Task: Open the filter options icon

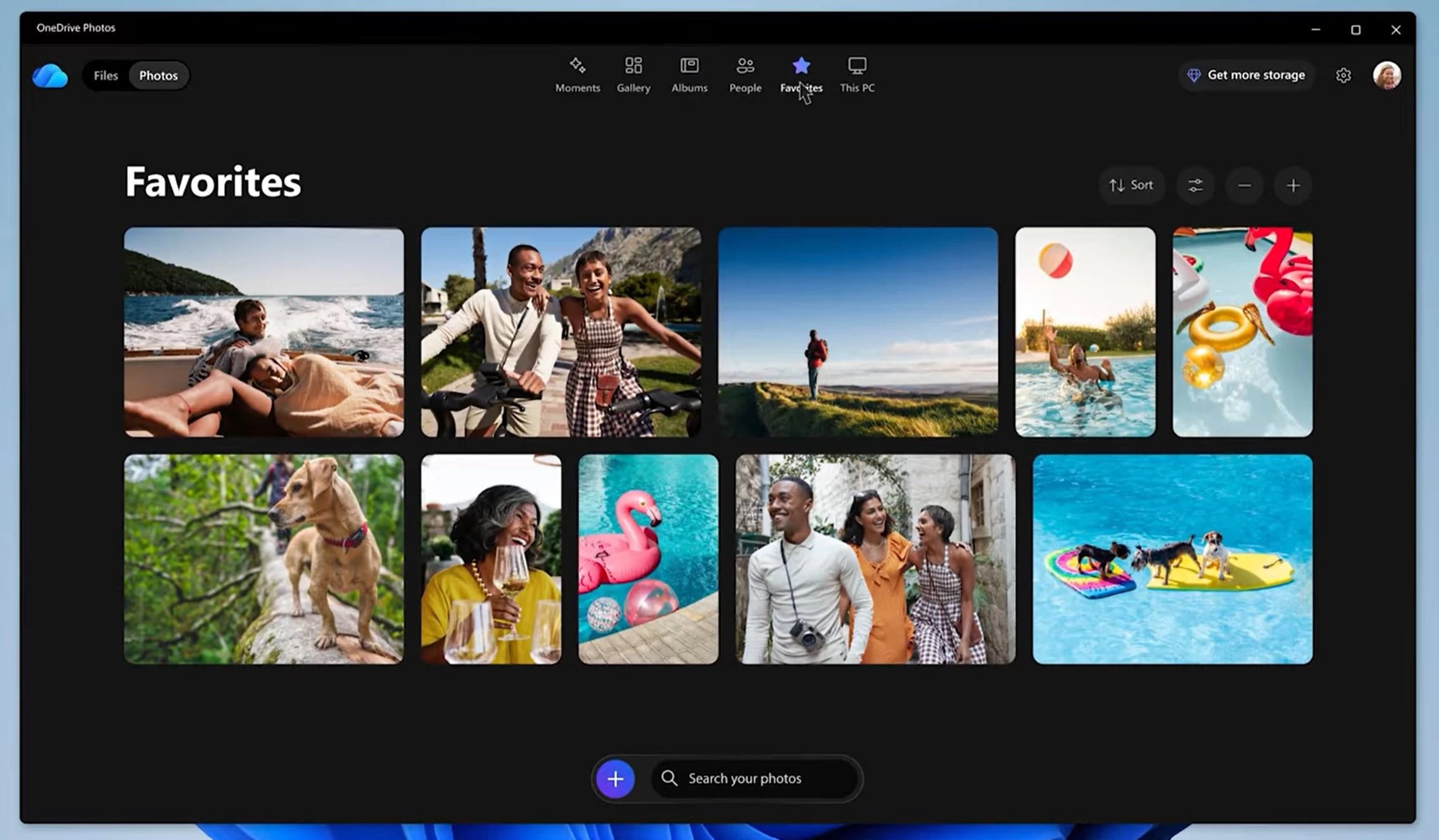Action: [1195, 185]
